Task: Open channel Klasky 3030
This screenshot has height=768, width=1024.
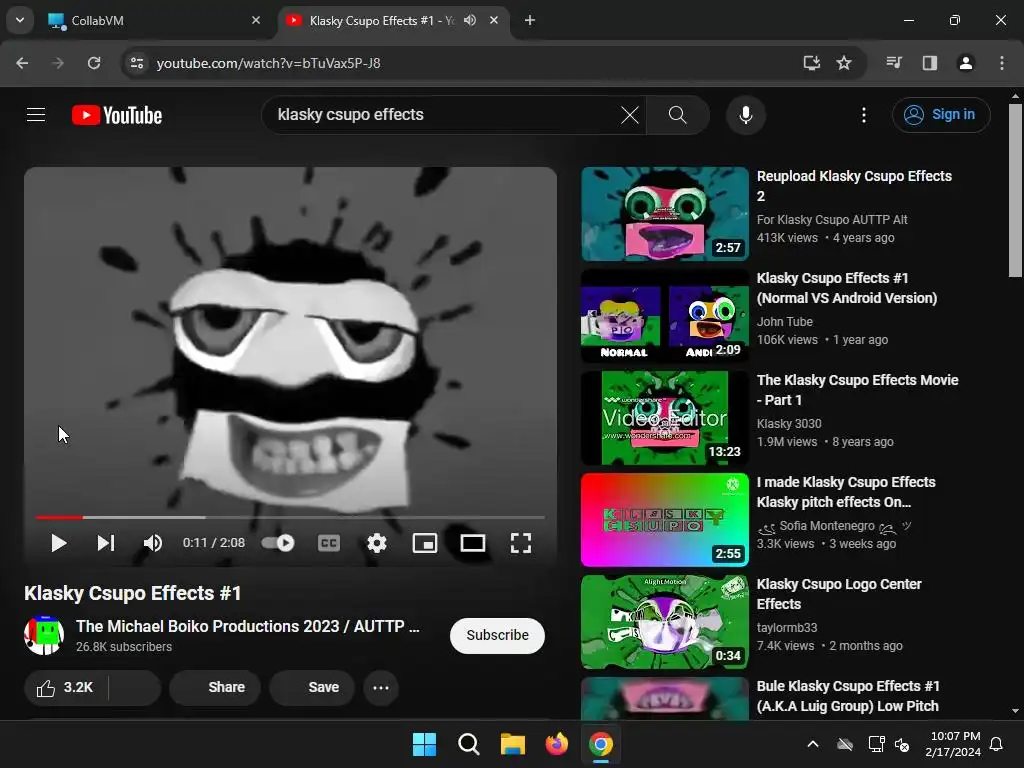Action: pyautogui.click(x=789, y=423)
